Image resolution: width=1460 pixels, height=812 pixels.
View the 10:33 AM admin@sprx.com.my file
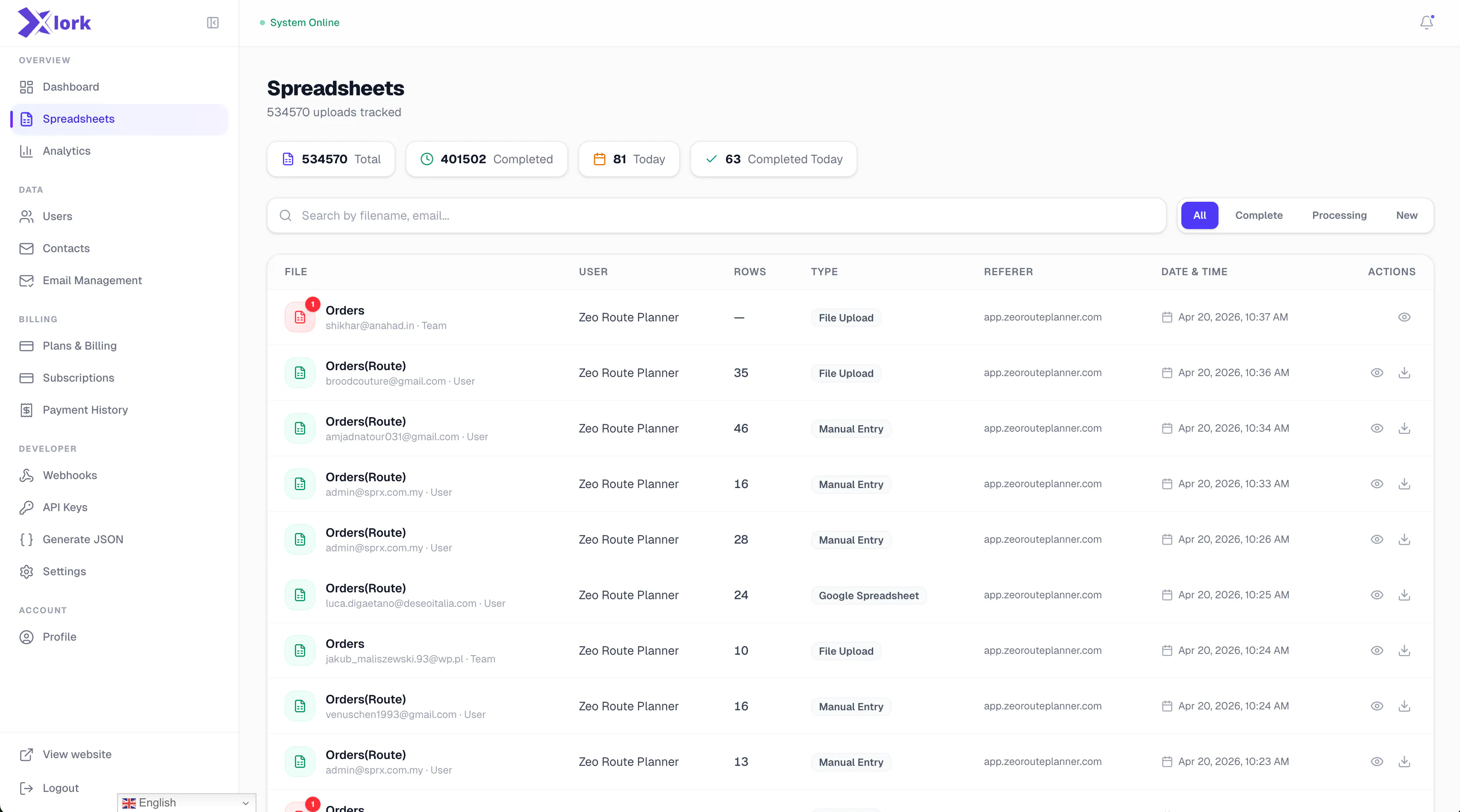(1377, 484)
